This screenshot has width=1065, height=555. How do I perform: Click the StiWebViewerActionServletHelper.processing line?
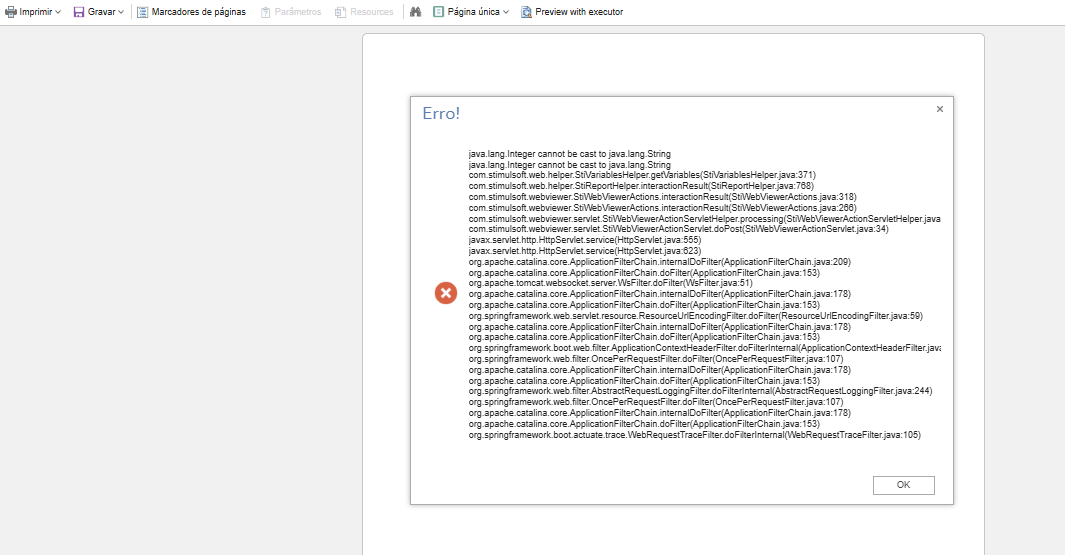(x=704, y=219)
